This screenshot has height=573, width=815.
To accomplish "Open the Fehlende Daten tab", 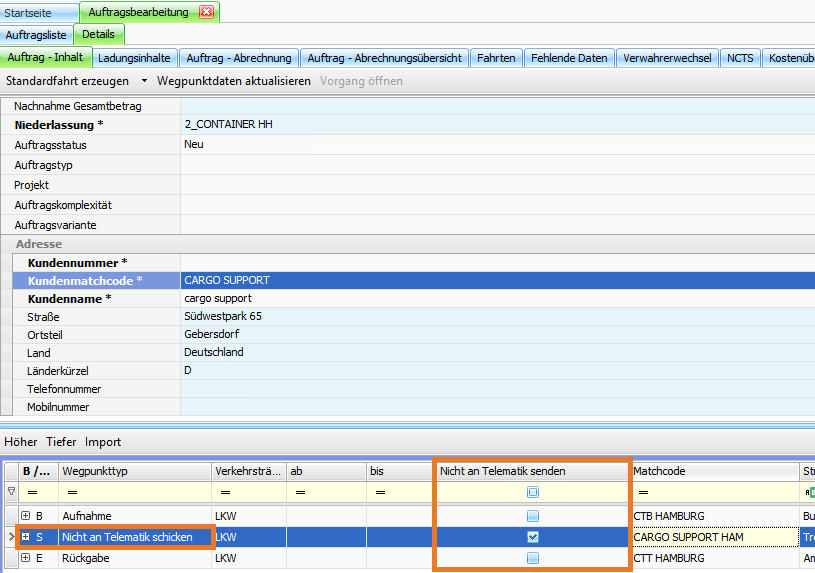I will click(569, 58).
